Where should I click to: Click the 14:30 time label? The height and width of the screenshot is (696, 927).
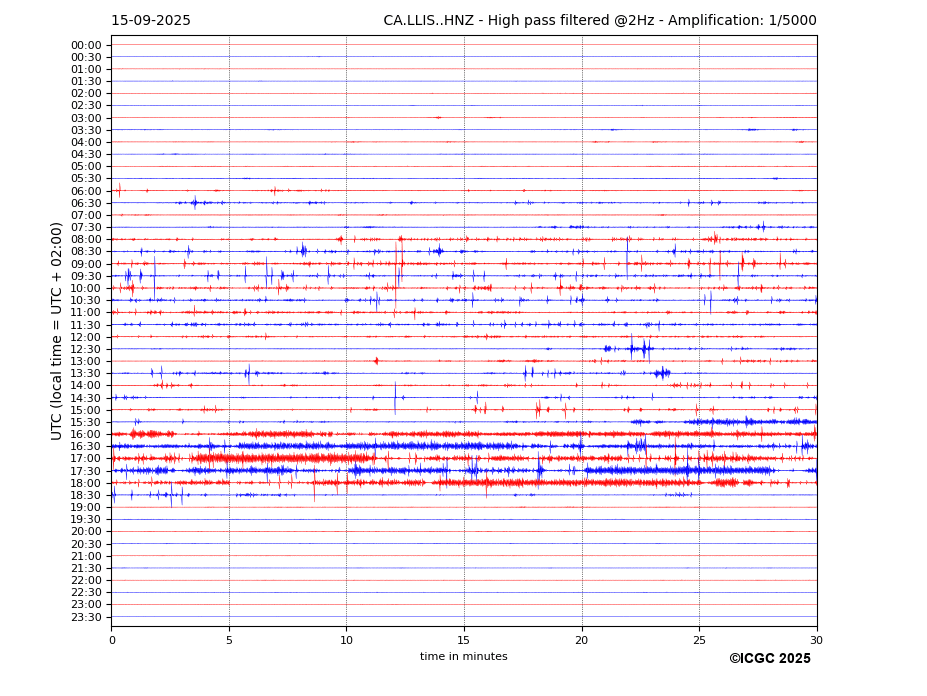[86, 398]
